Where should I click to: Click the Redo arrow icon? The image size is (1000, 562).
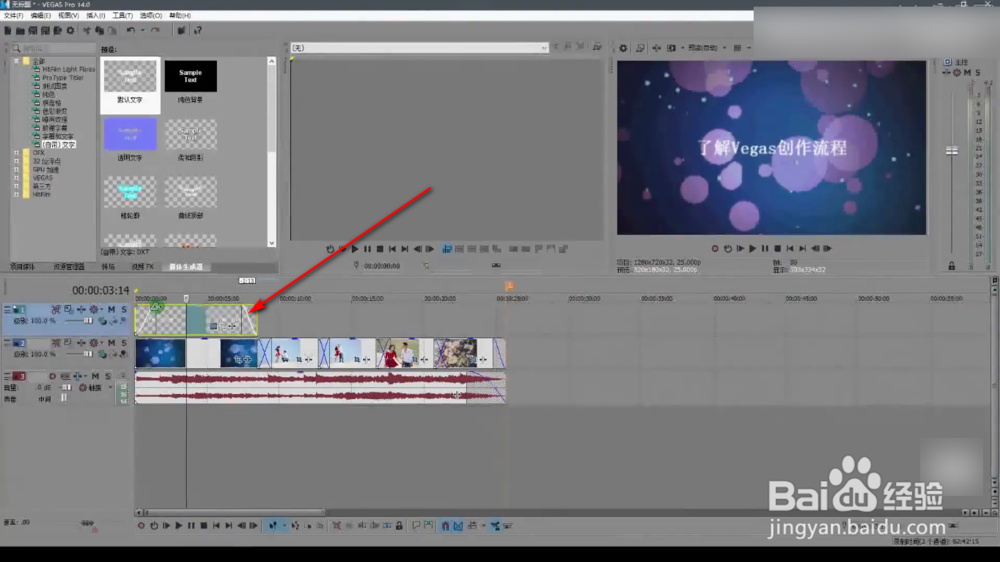tap(155, 31)
